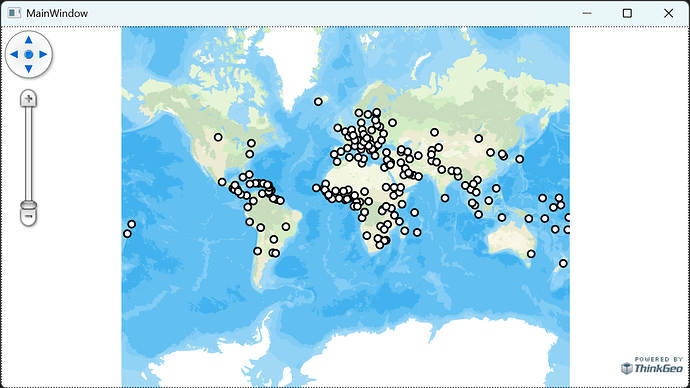Viewport: 690px width, 388px height.
Task: Maximize the MainWindow window
Action: tap(627, 13)
